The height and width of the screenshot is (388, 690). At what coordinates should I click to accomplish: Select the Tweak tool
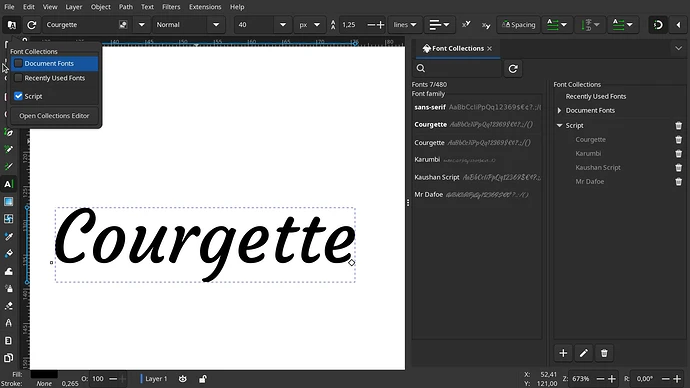[8, 271]
